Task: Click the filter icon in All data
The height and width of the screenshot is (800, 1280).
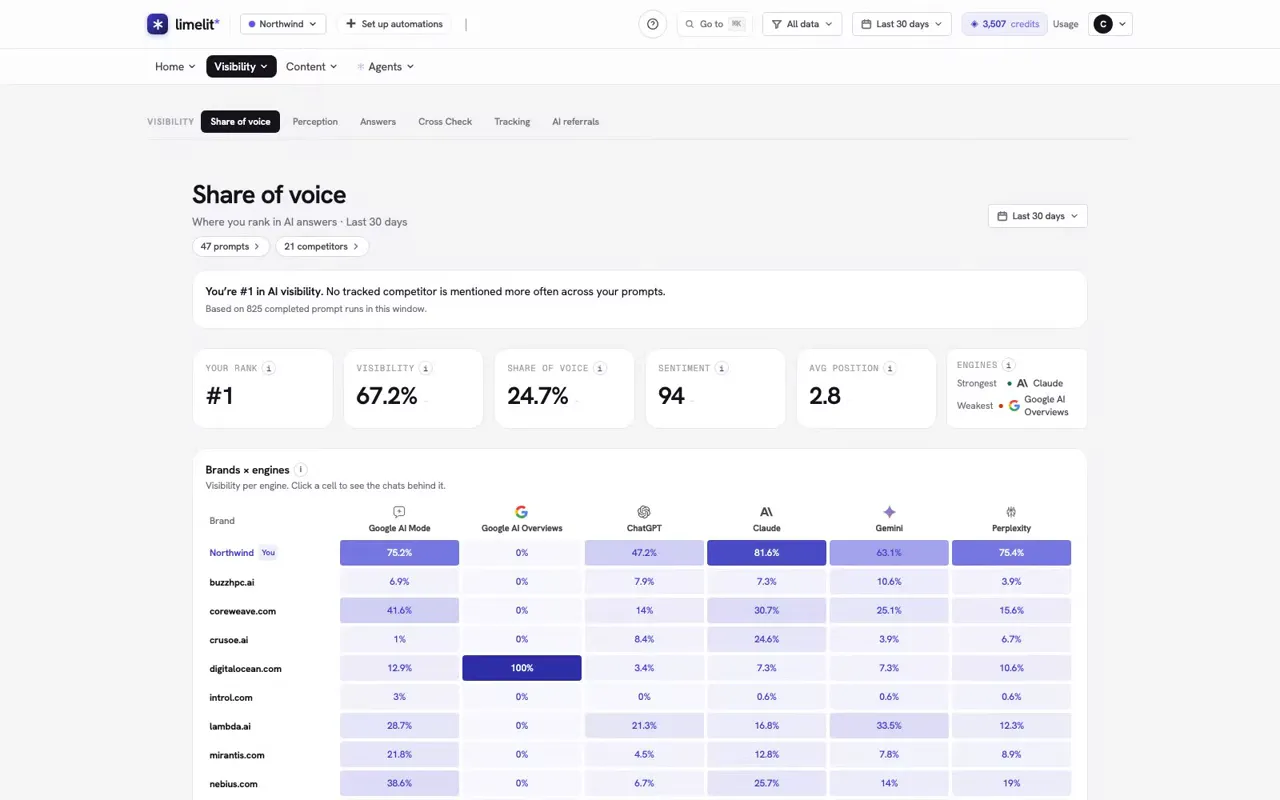Action: 777,24
